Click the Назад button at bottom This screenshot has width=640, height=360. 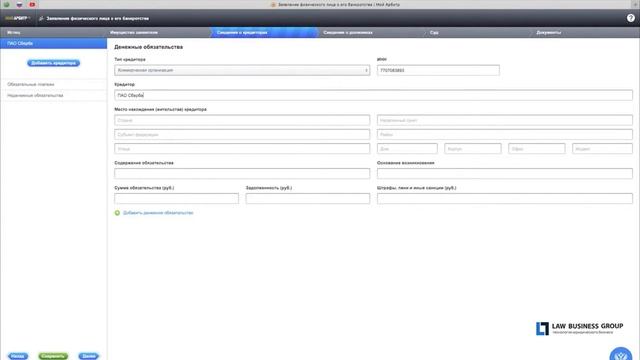18,356
